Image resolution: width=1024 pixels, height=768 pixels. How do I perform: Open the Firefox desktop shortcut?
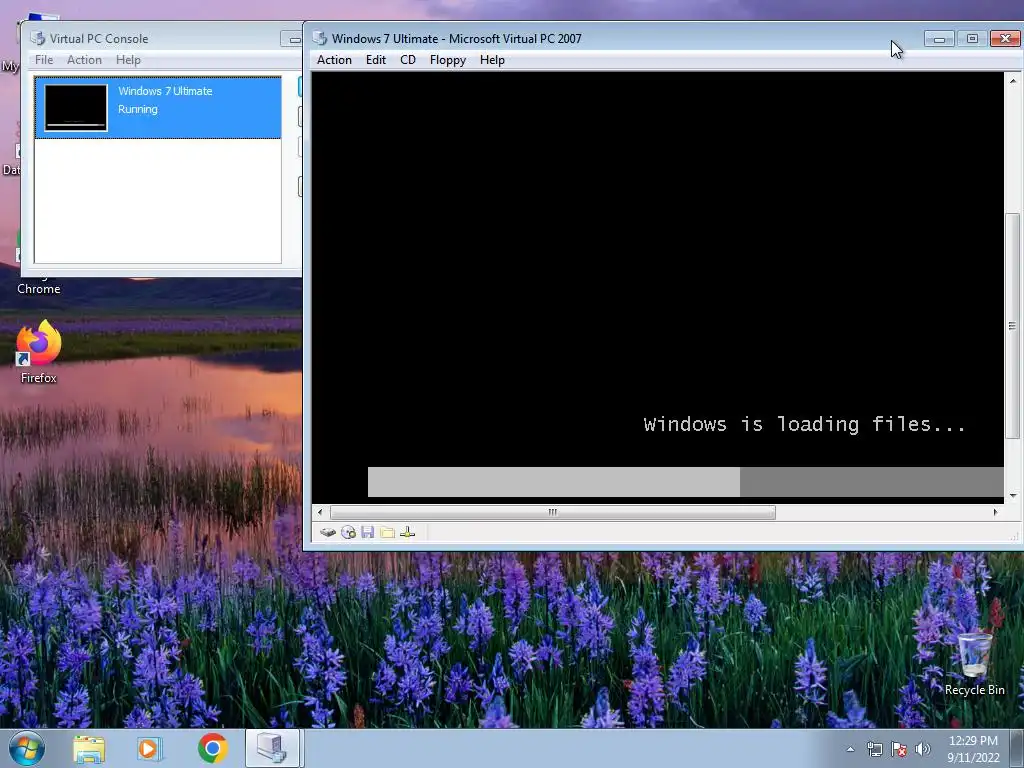tap(39, 351)
